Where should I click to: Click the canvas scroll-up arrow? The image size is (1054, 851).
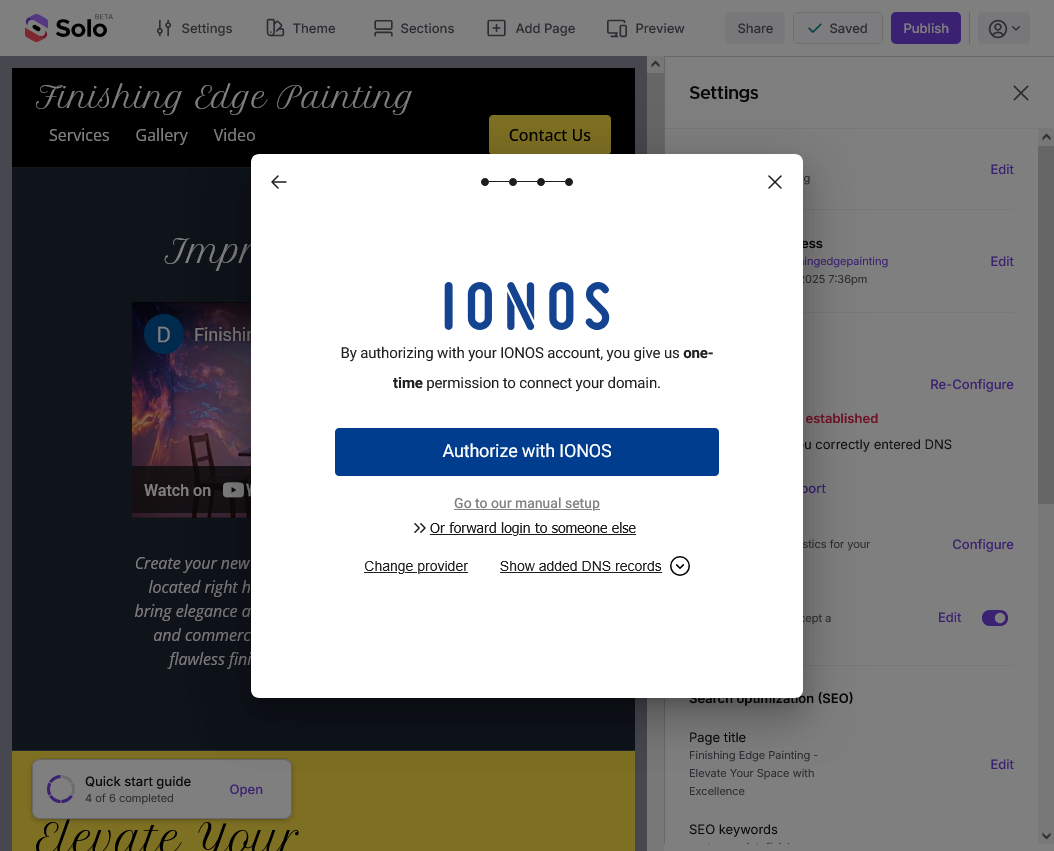click(655, 65)
